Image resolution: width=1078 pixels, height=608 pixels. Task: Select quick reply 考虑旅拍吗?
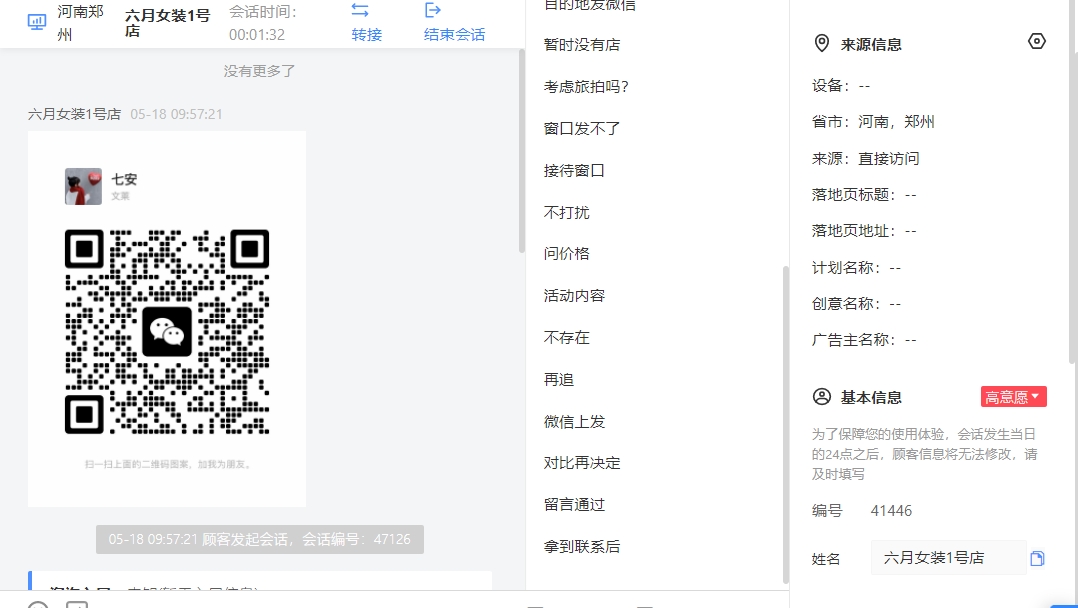[586, 87]
